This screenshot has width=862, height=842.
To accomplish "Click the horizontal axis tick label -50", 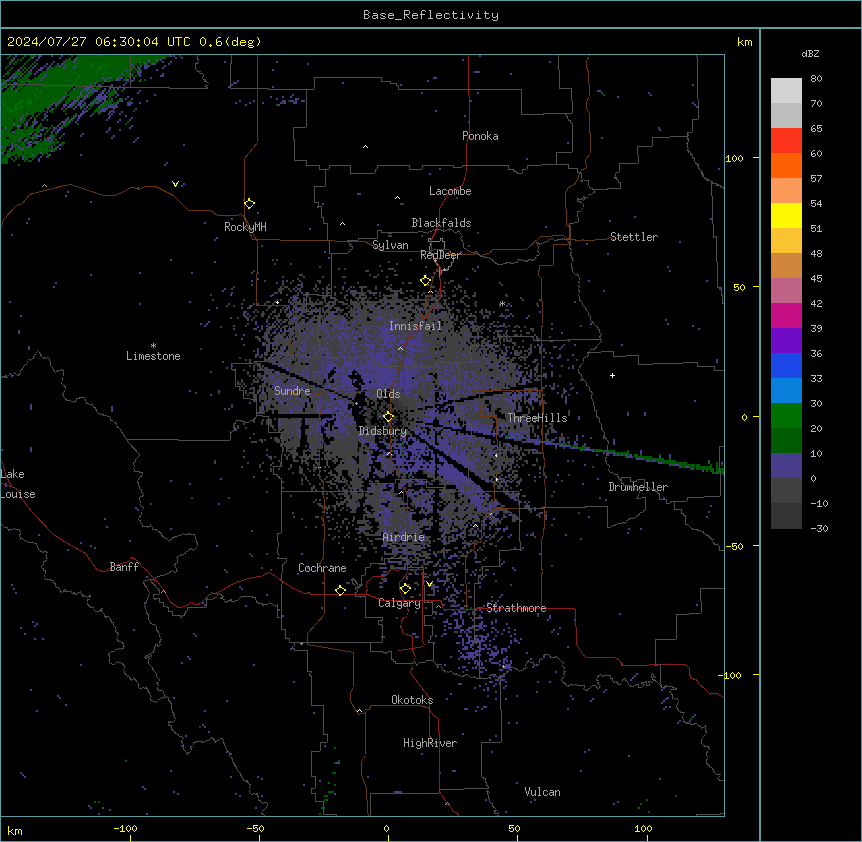I will pos(255,828).
